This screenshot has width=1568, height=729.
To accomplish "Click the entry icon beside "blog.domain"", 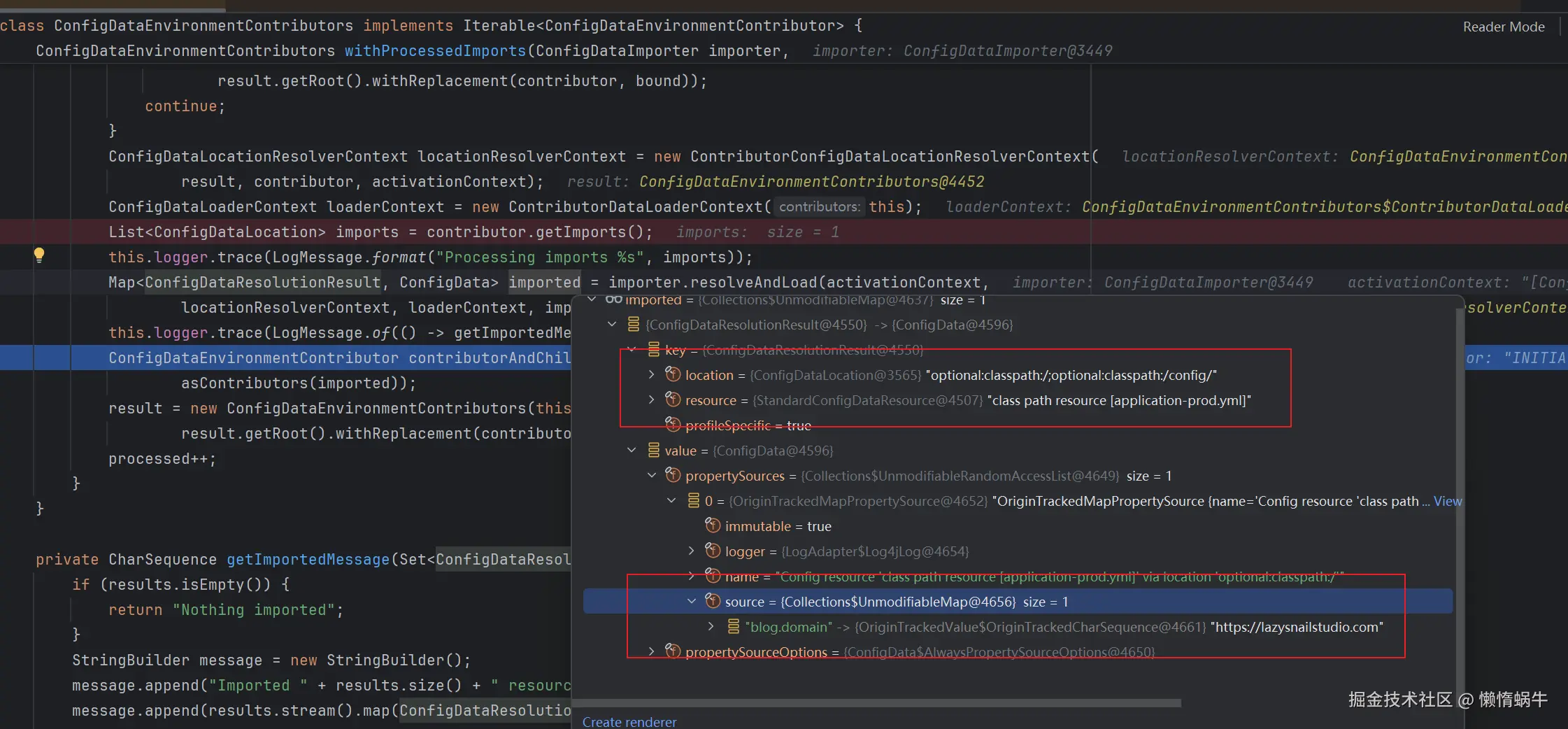I will coord(734,627).
